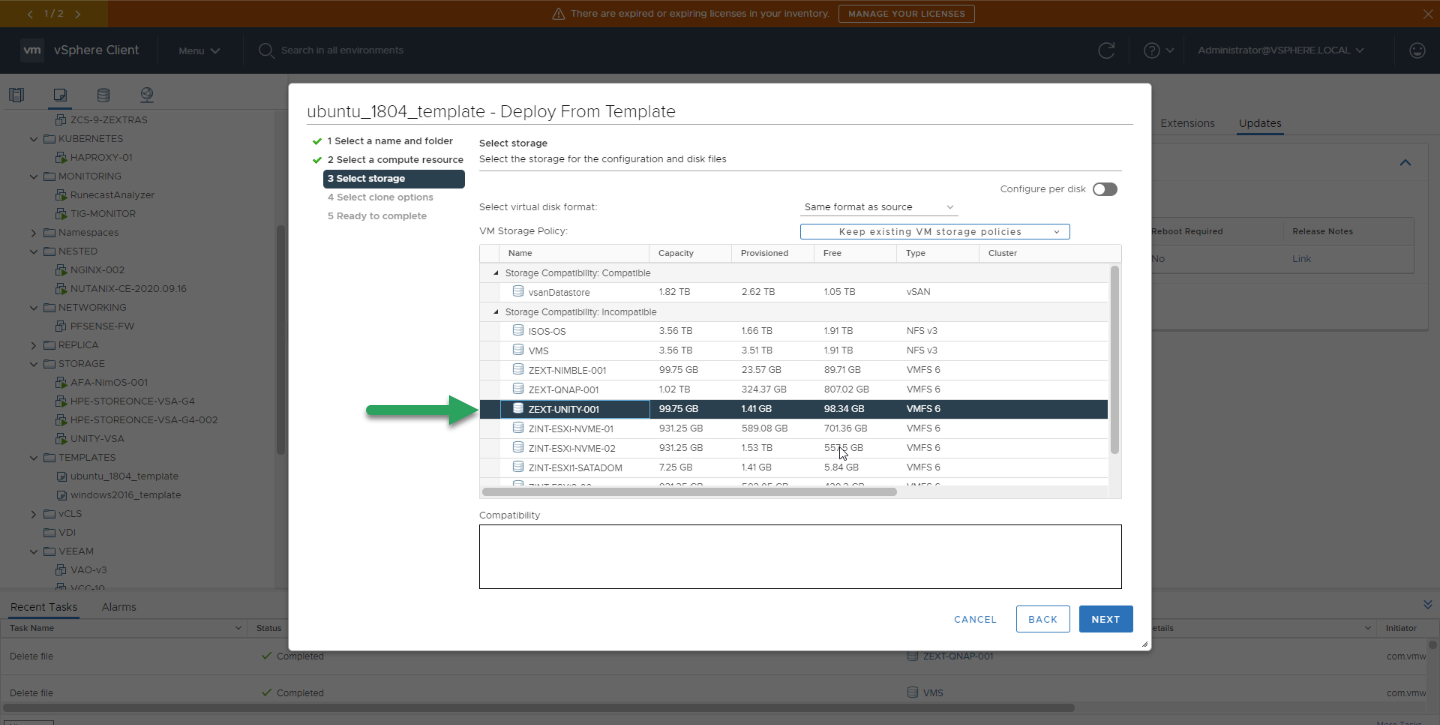
Task: Go to step 1 Select a name and folder
Action: point(390,141)
